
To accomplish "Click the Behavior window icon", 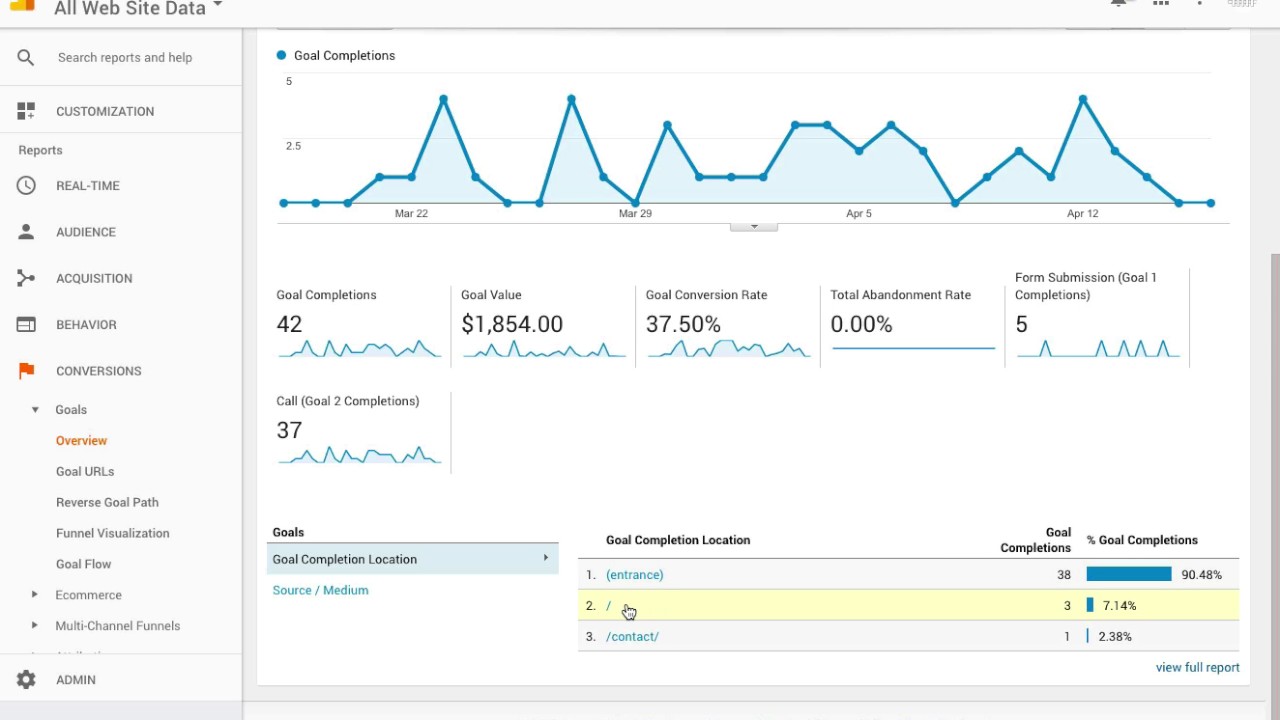I will click(26, 324).
